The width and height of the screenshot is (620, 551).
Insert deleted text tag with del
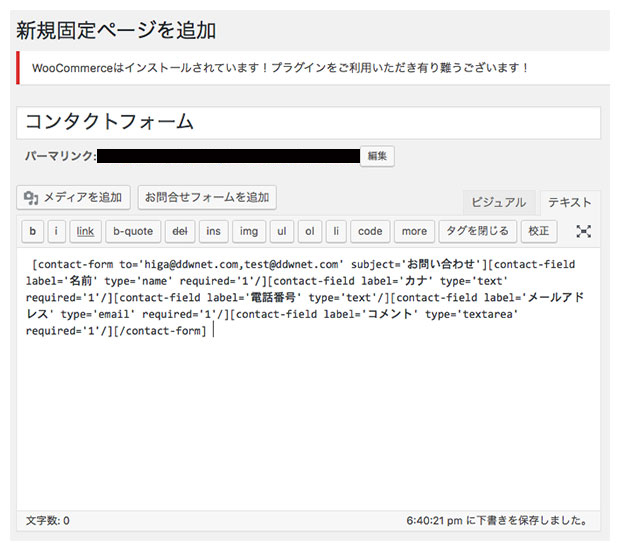point(180,231)
